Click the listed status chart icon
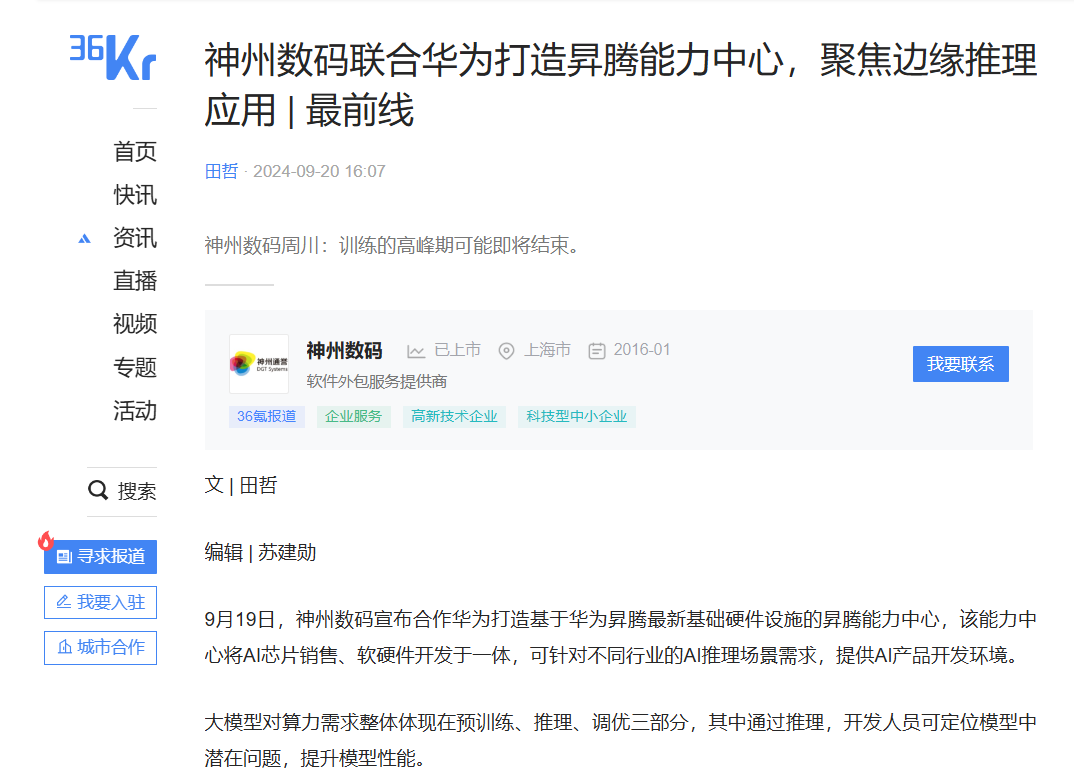The image size is (1074, 784). (416, 351)
